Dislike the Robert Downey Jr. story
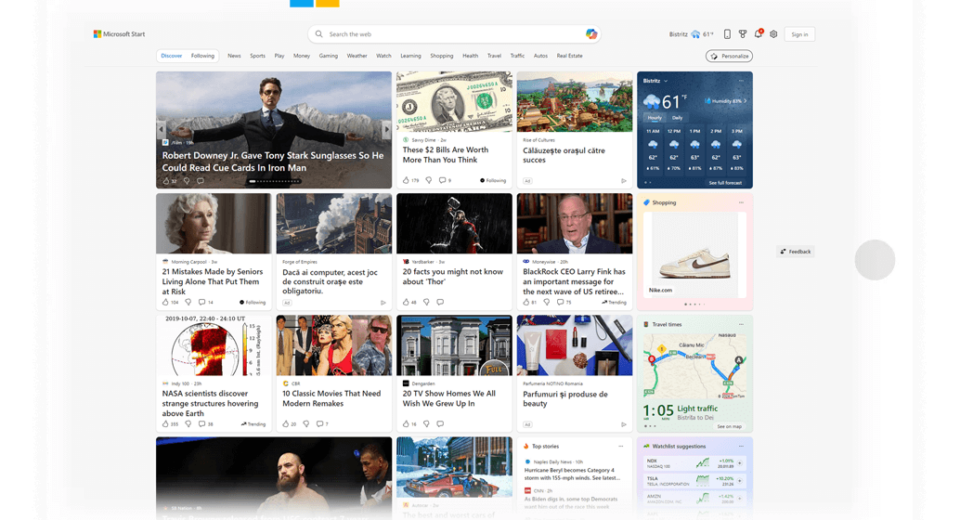The image size is (960, 520). 187,181
